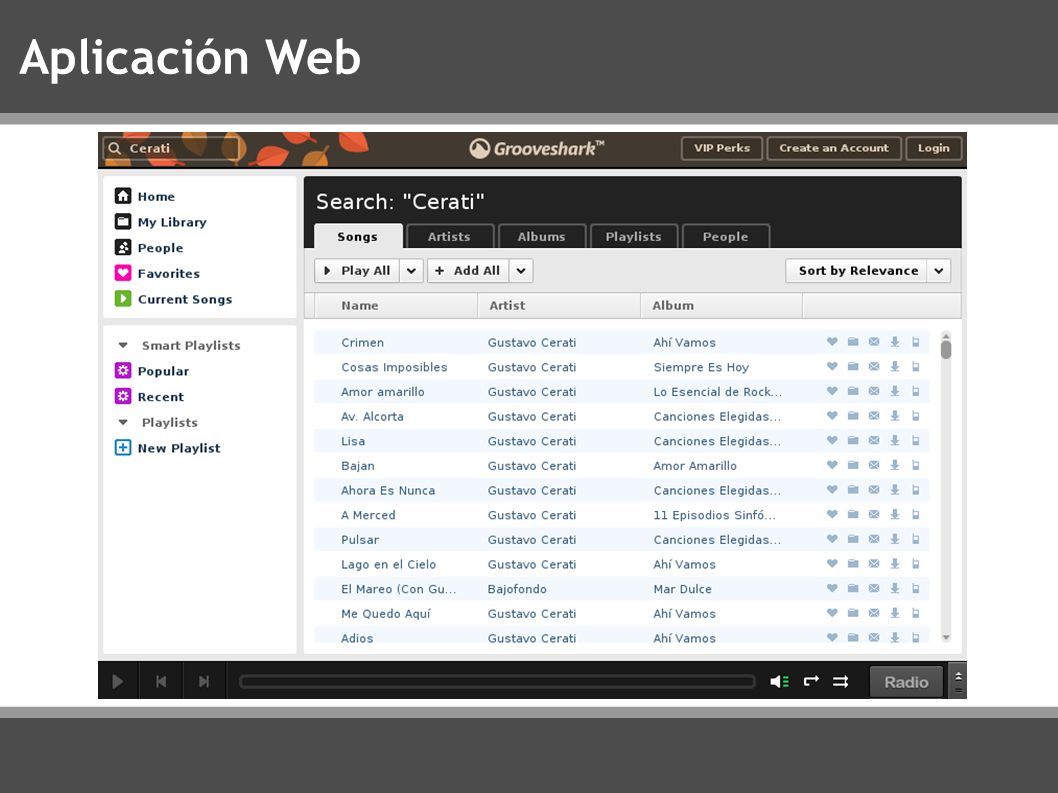Switch to the People tab
Image resolution: width=1058 pixels, height=793 pixels.
(x=725, y=237)
